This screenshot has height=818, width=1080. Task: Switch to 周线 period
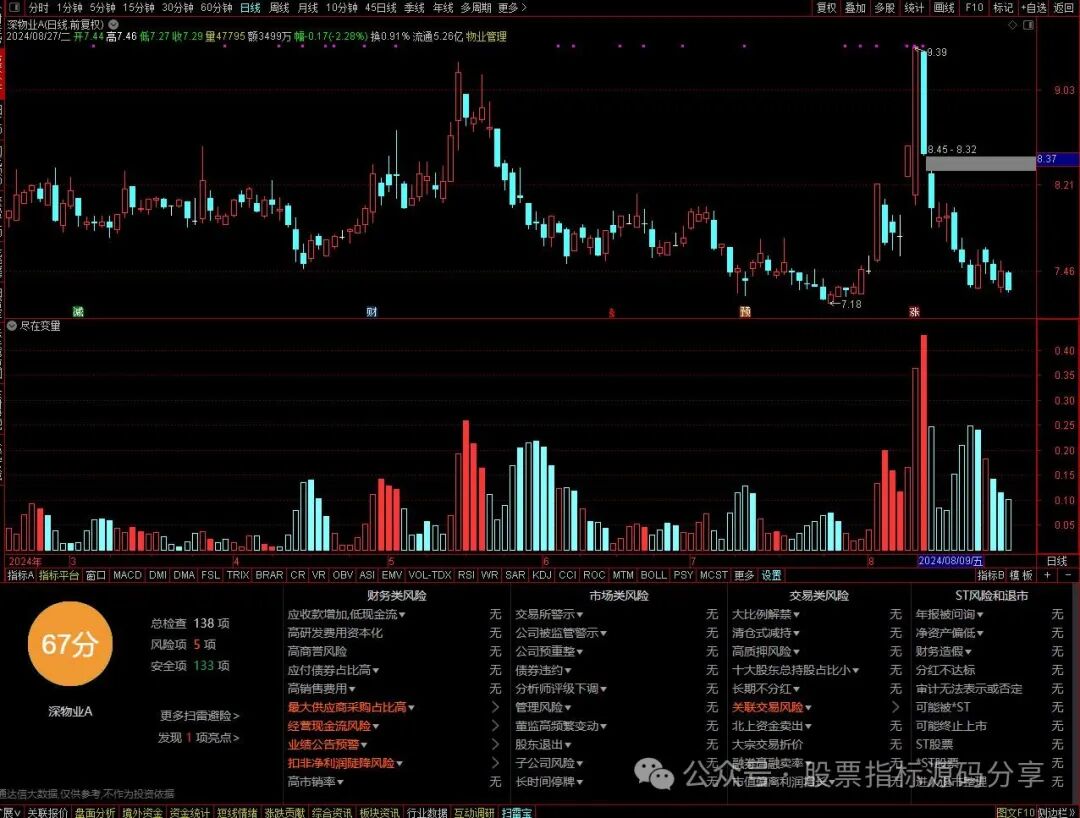coord(279,8)
